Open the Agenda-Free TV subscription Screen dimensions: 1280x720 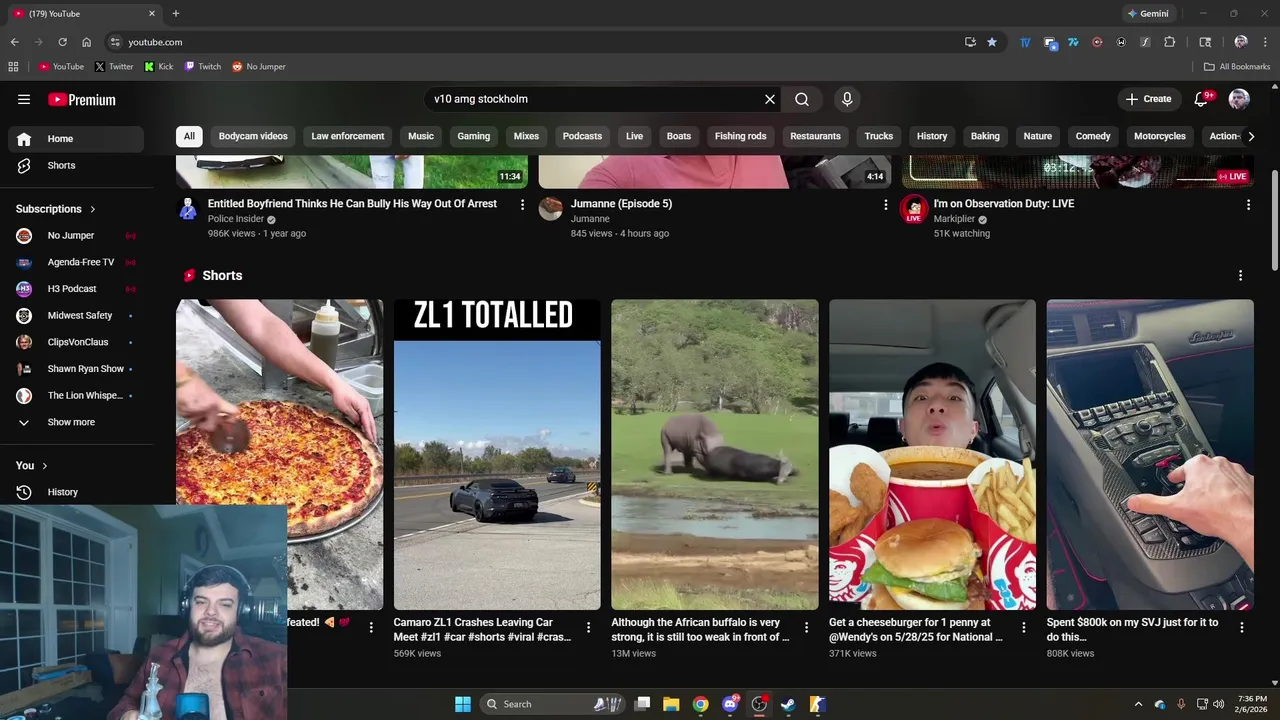tap(76, 262)
